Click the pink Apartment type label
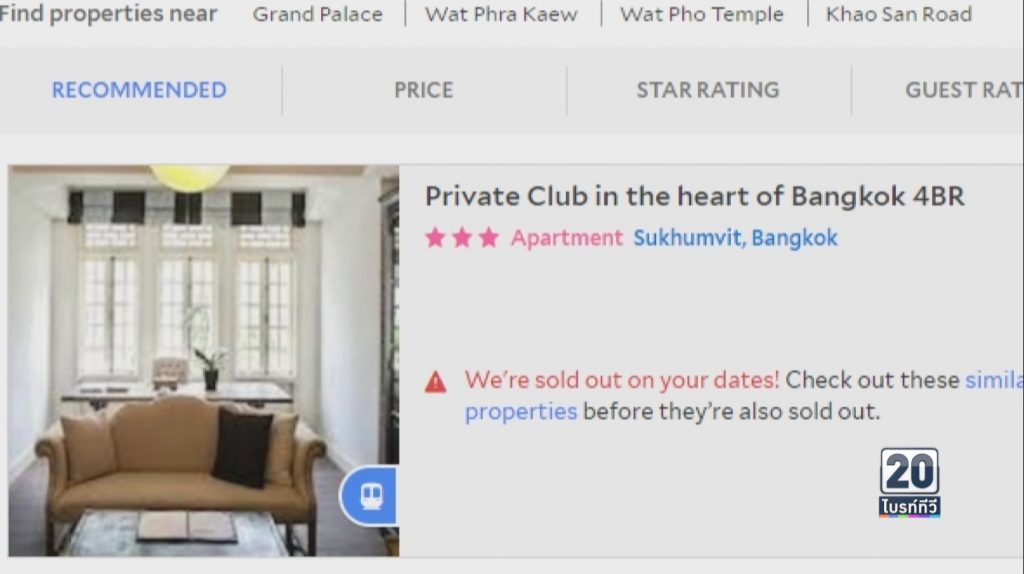 point(567,238)
